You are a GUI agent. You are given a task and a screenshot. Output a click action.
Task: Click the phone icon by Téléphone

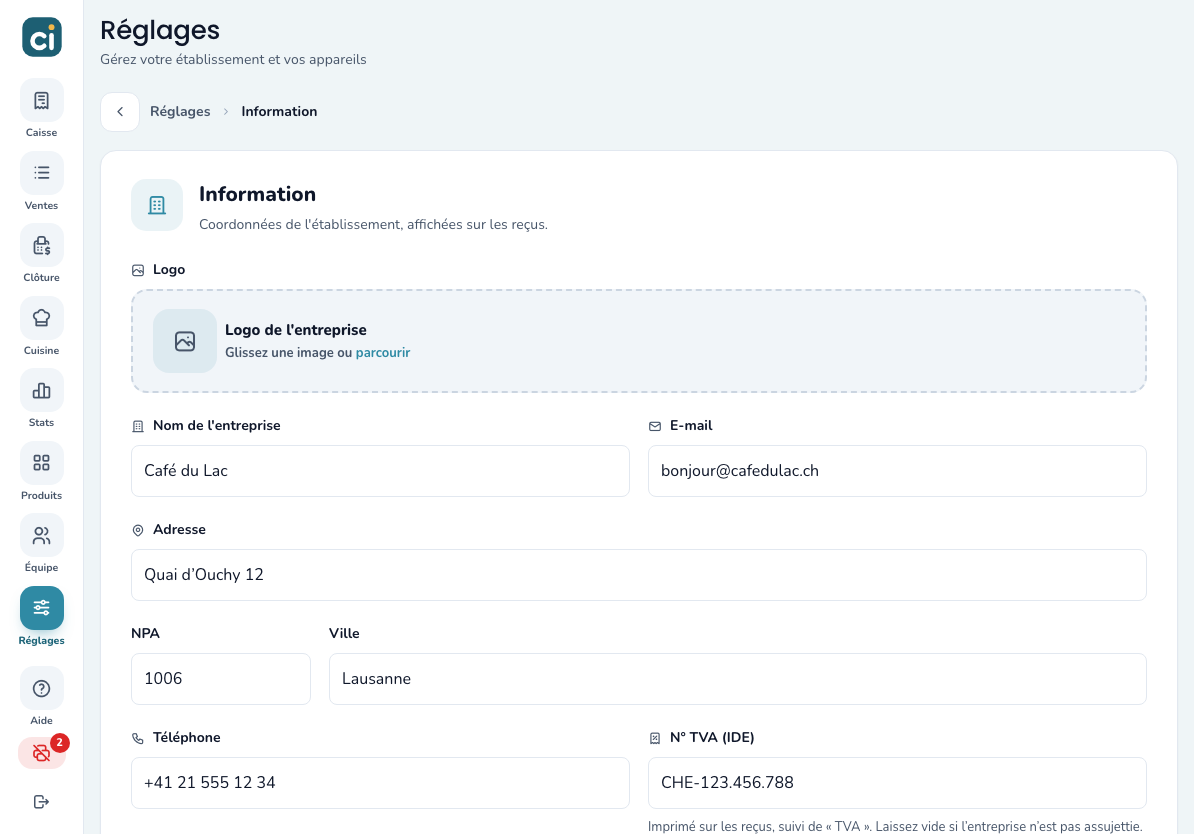[138, 738]
